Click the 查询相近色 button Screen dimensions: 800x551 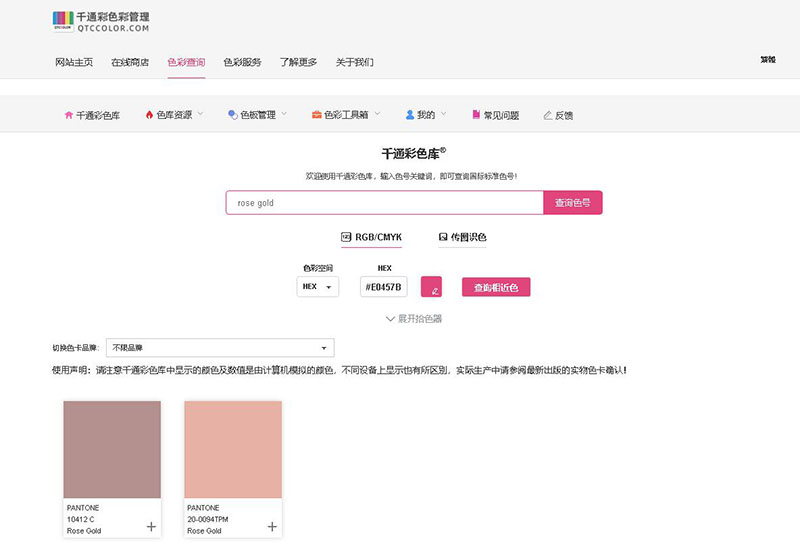[x=496, y=287]
